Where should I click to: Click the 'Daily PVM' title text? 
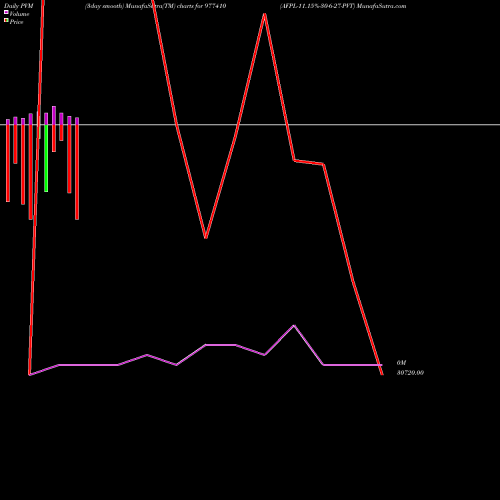coord(19,6)
